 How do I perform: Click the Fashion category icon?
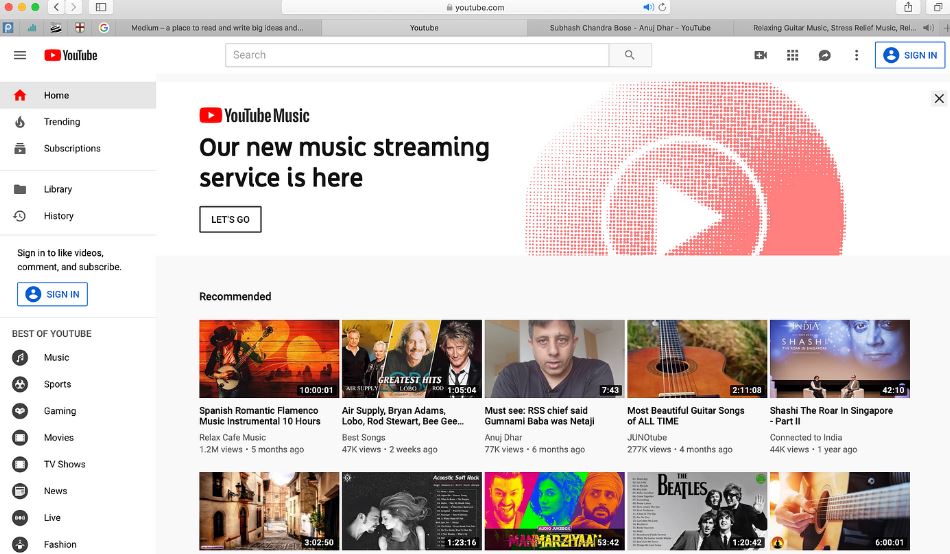(20, 544)
